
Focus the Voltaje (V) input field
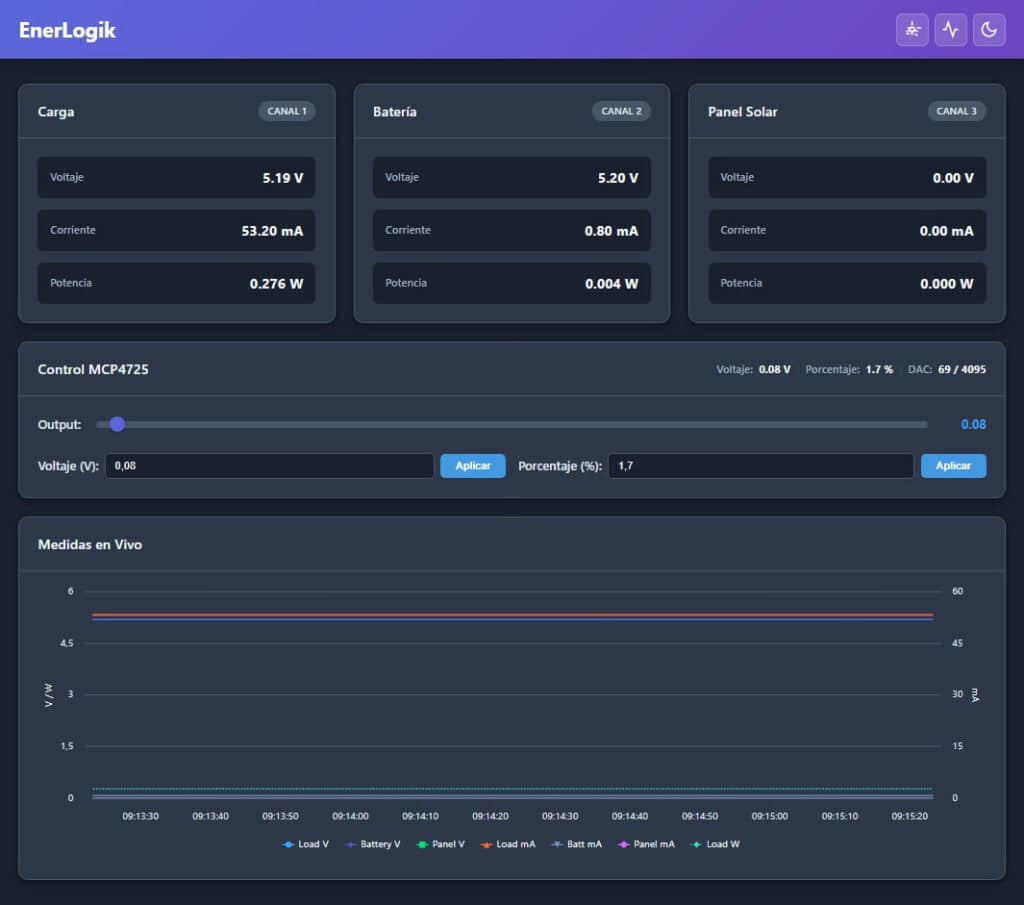pos(269,466)
